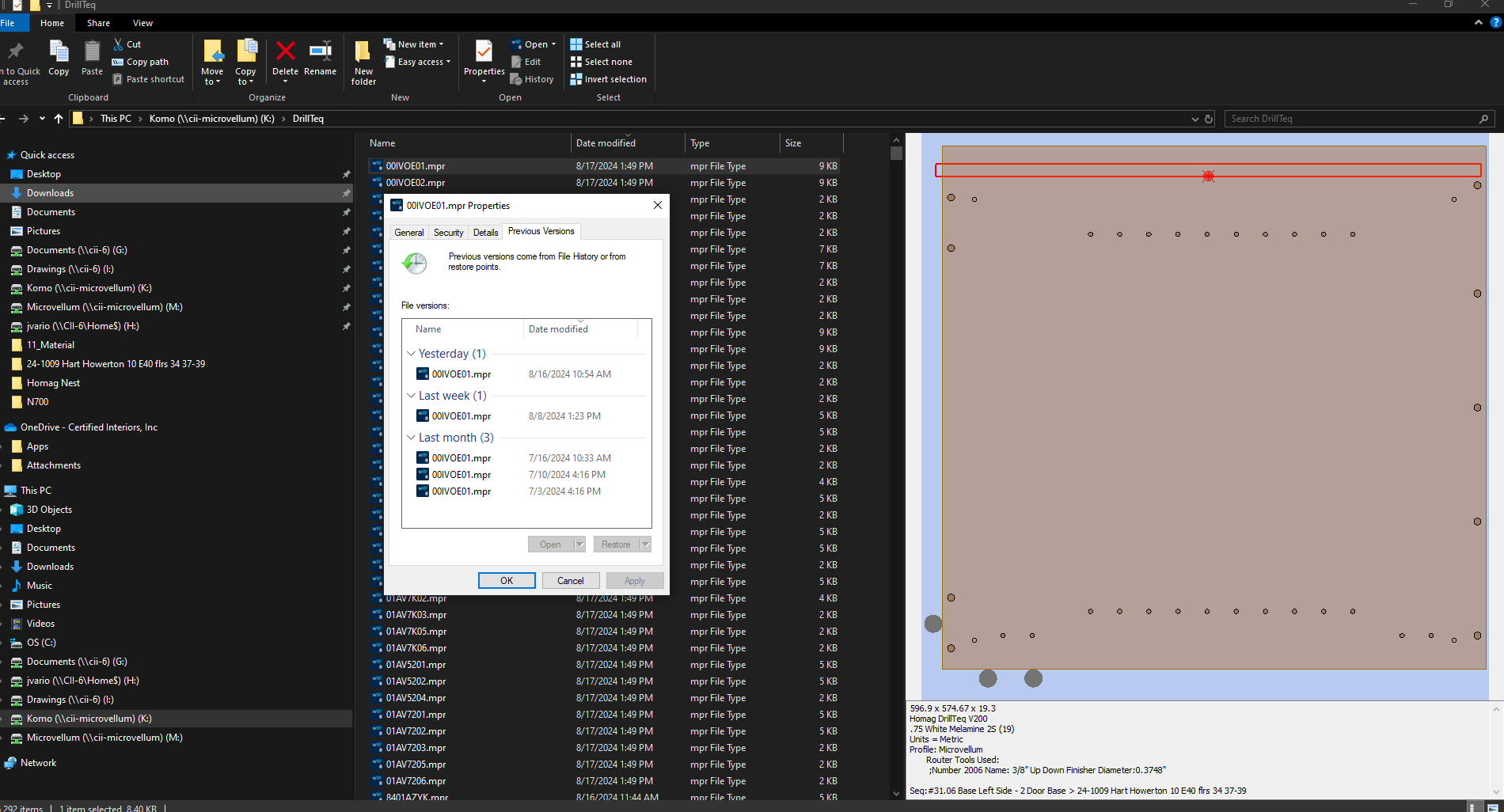Click the New folder icon
Screen dimensions: 1504x812
coord(363,62)
